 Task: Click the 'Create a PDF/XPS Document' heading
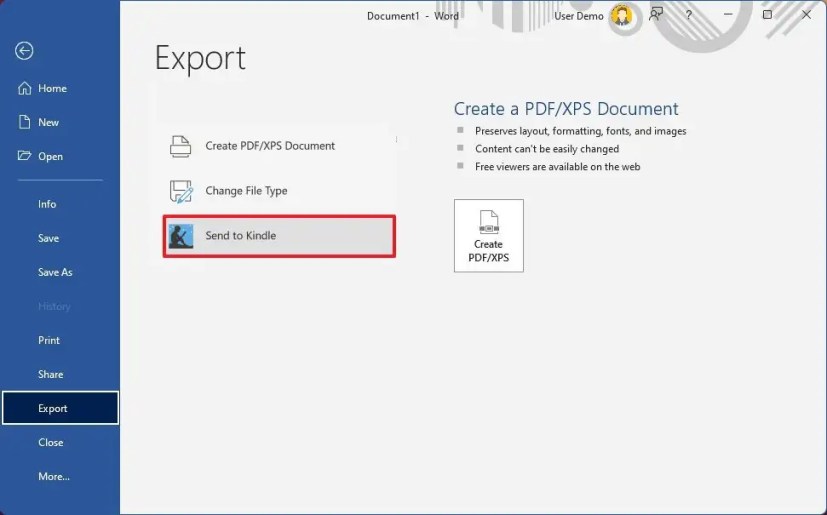[x=566, y=109]
